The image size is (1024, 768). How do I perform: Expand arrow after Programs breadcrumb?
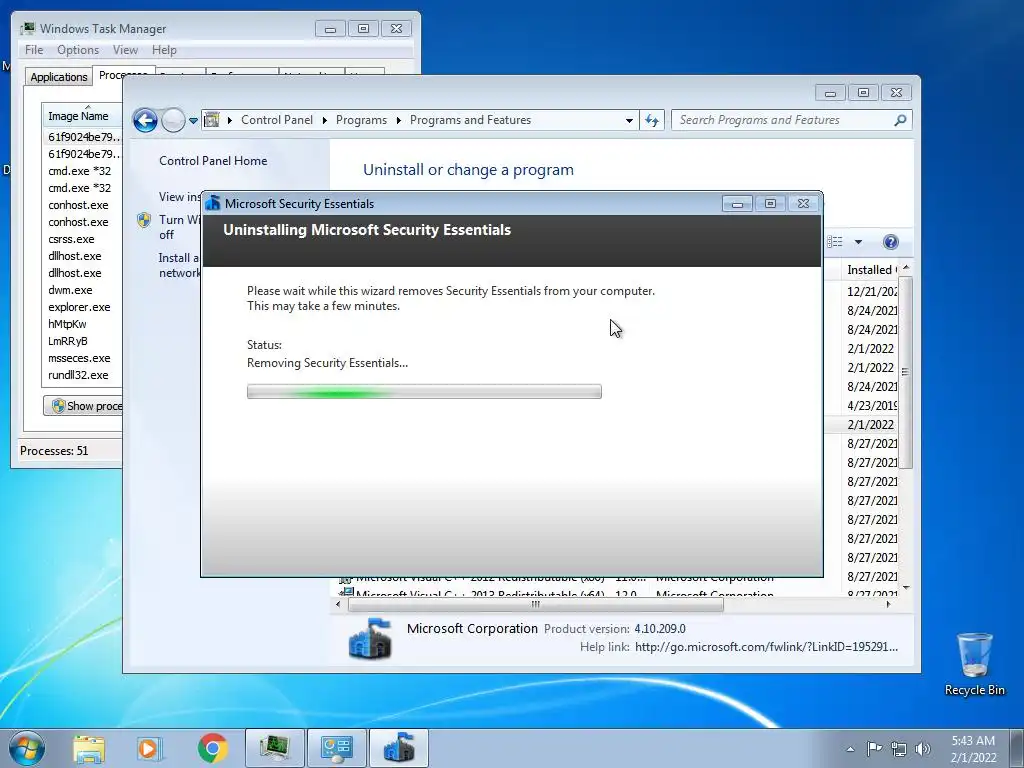coord(398,120)
